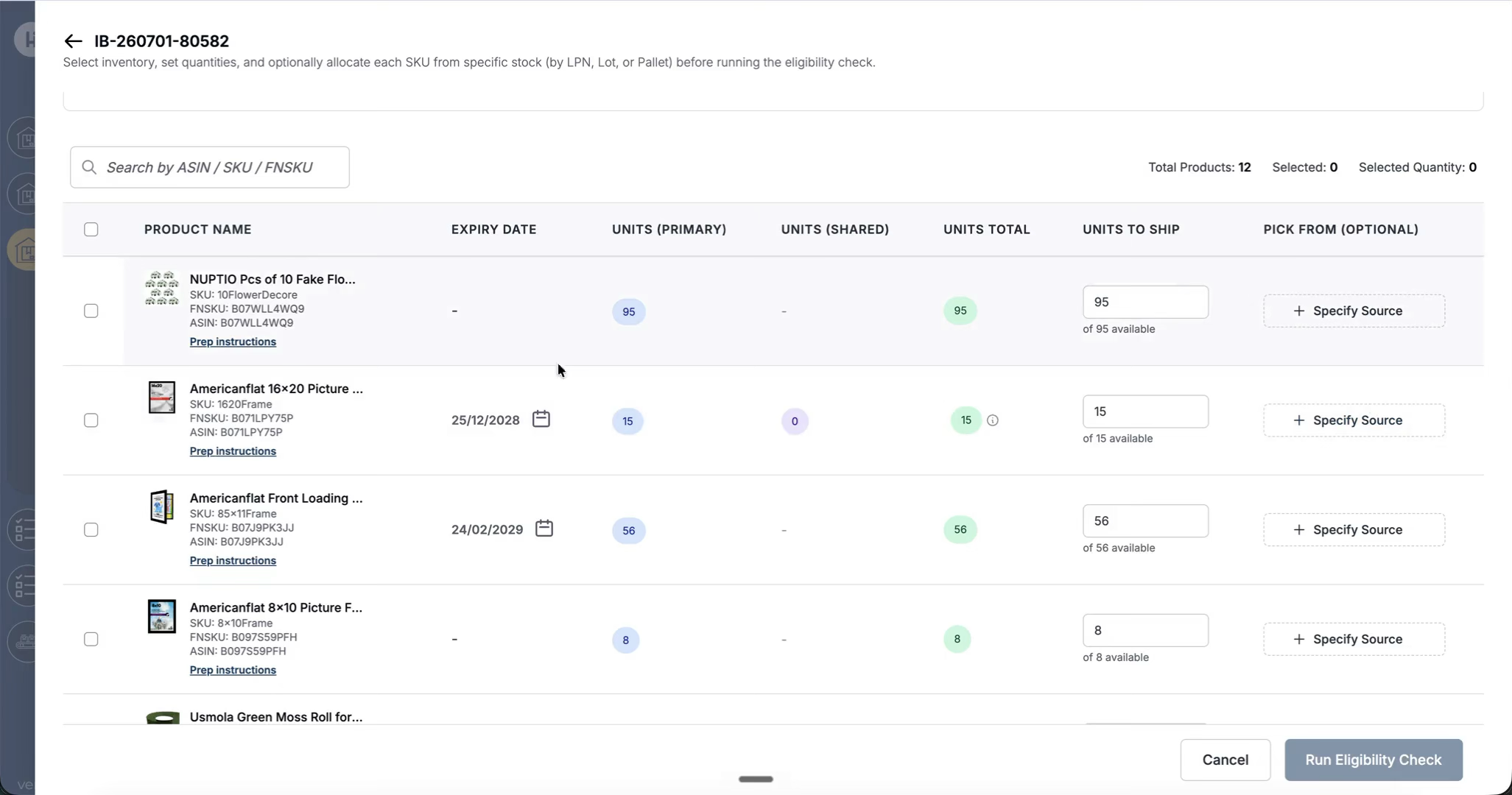This screenshot has width=1512, height=795.
Task: Open calendar icon for 24/02/2029 expiry
Action: pos(544,529)
